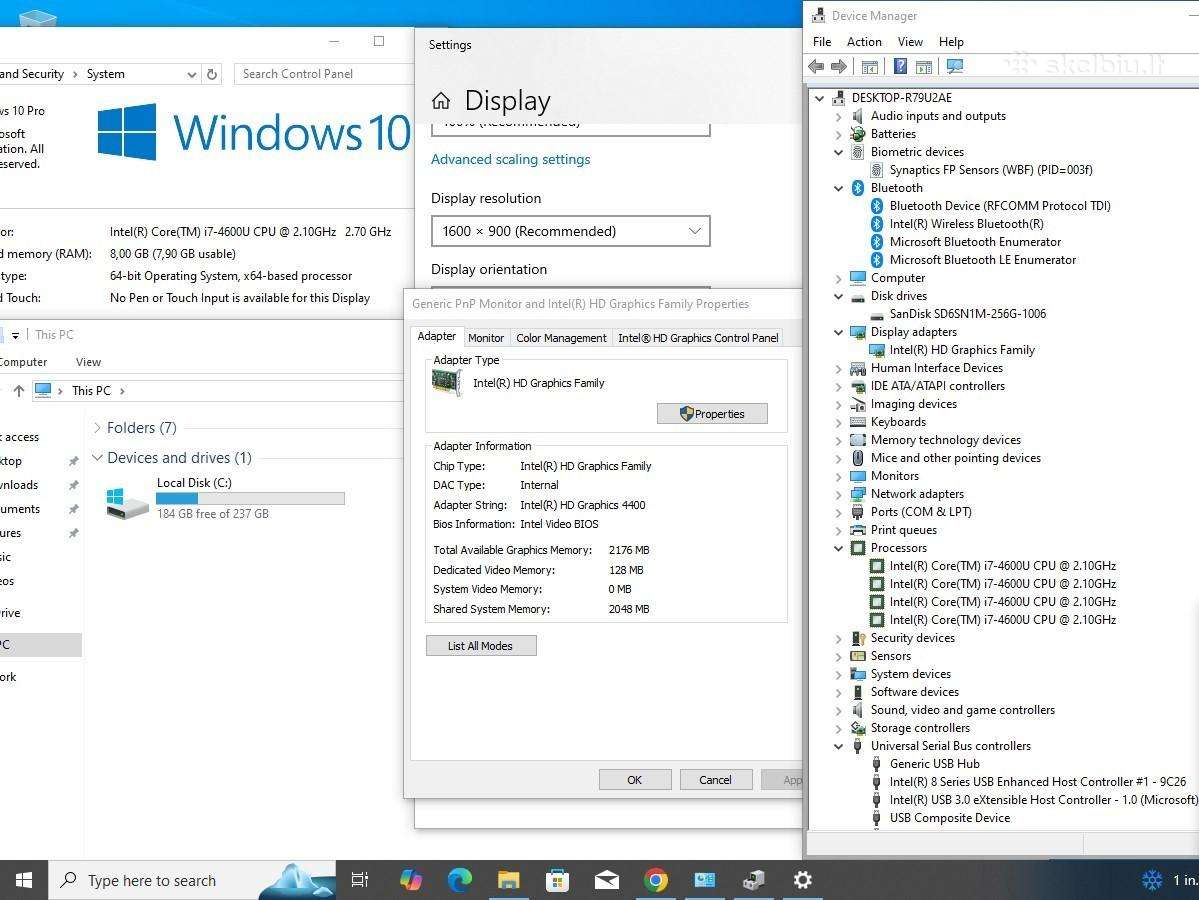Open Google Chrome from the taskbar
The width and height of the screenshot is (1199, 900).
(x=655, y=880)
